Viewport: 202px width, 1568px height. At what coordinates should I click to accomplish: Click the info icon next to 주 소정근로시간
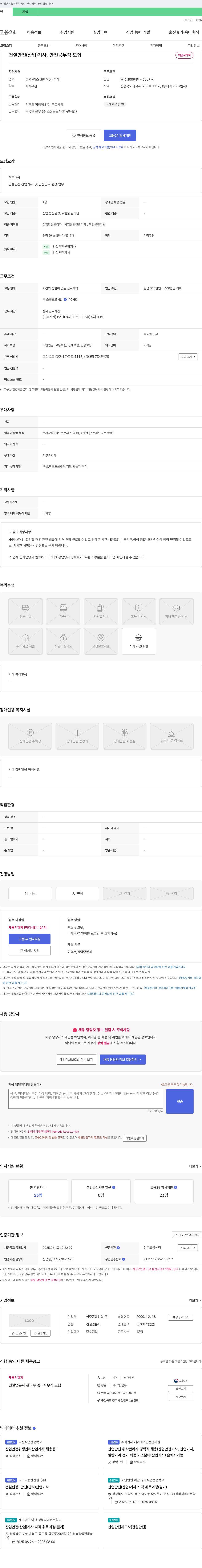point(65,299)
